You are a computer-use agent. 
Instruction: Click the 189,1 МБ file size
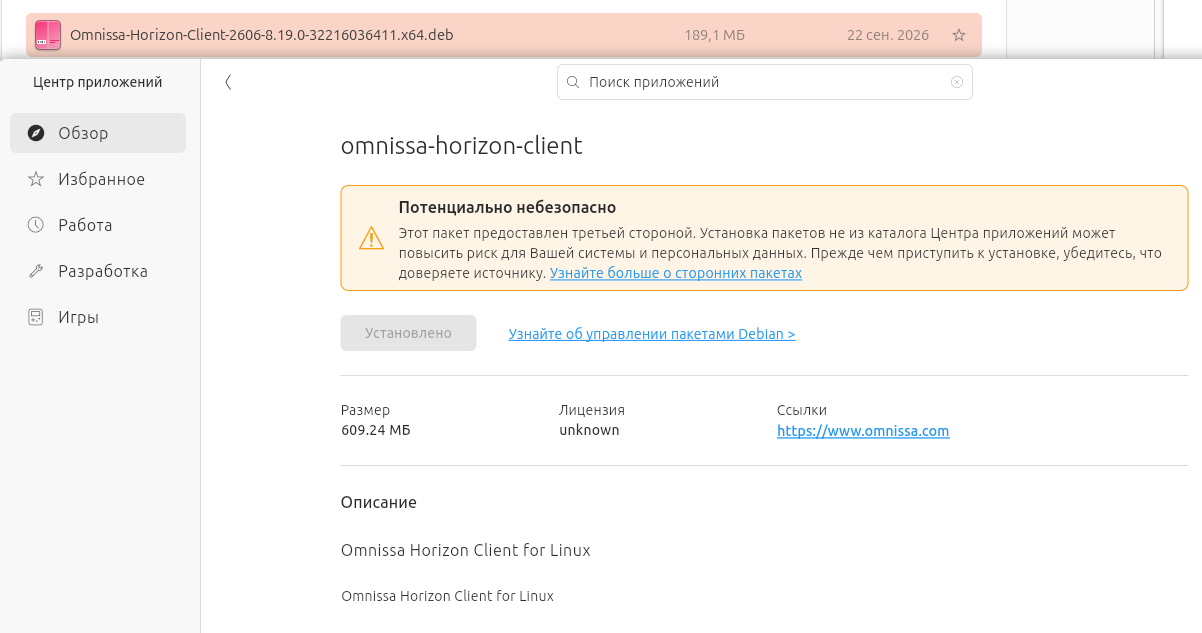coord(715,35)
